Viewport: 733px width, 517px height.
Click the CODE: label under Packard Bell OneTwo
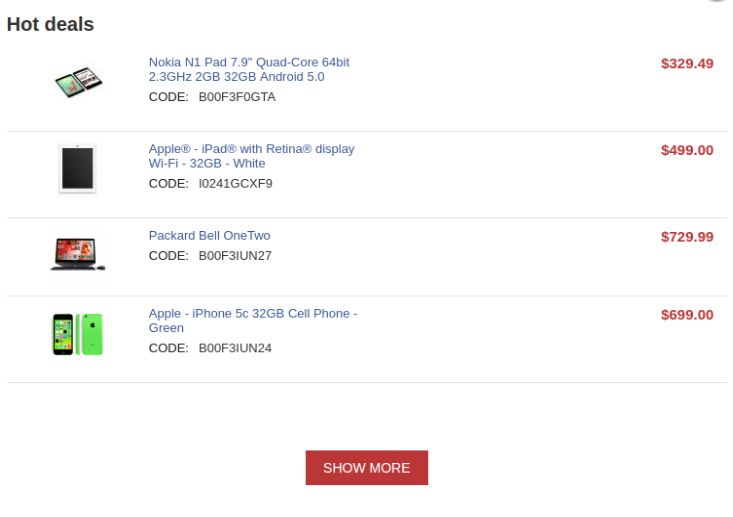tap(168, 256)
